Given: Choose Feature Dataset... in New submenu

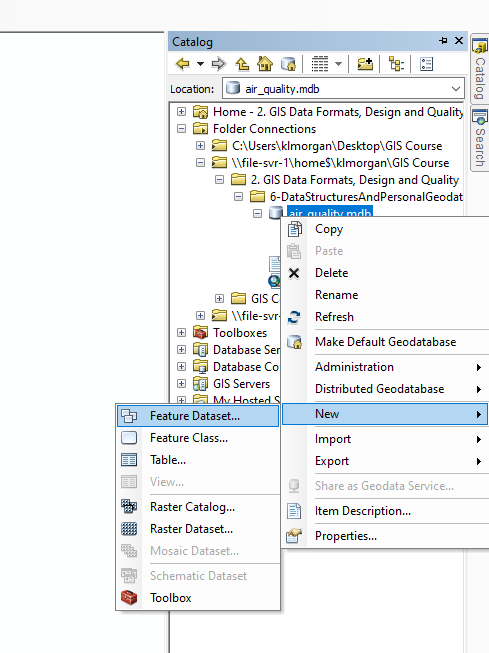Looking at the screenshot, I should [x=198, y=416].
